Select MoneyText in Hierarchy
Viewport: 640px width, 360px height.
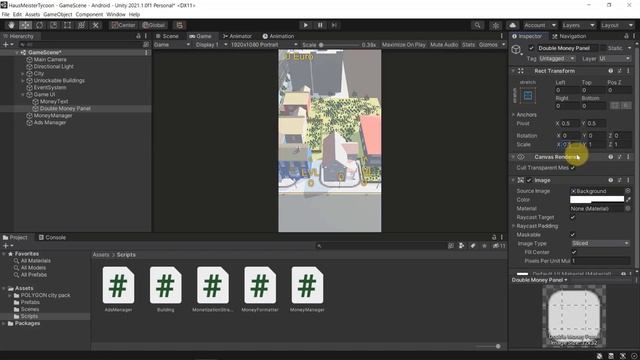tap(54, 102)
